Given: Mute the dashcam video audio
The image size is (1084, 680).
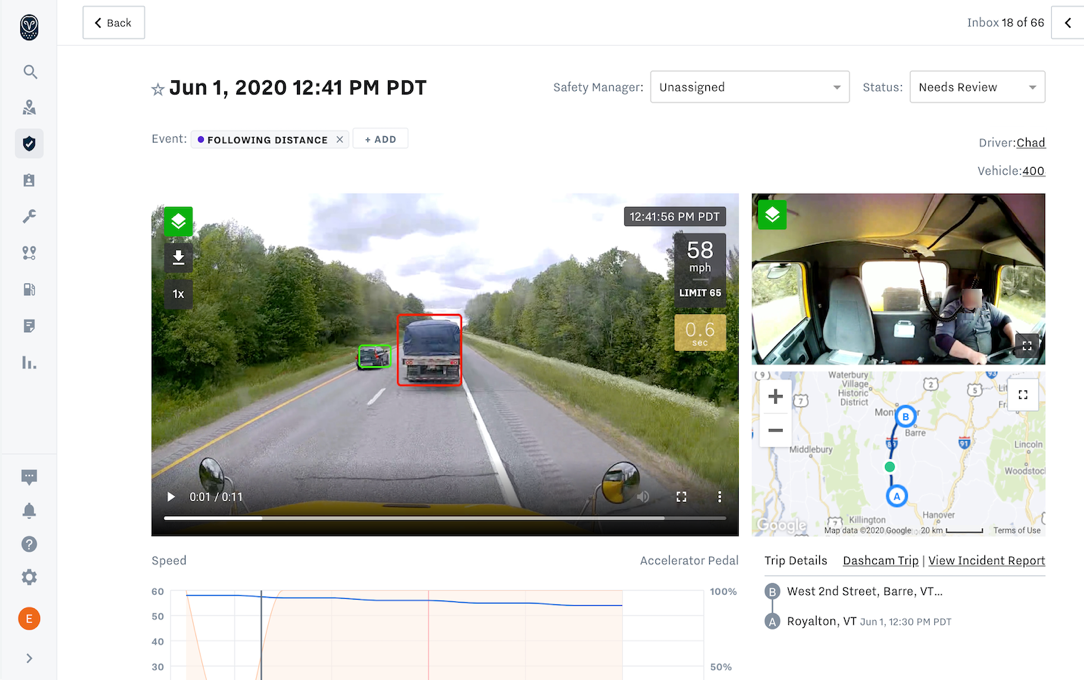Looking at the screenshot, I should pyautogui.click(x=641, y=495).
